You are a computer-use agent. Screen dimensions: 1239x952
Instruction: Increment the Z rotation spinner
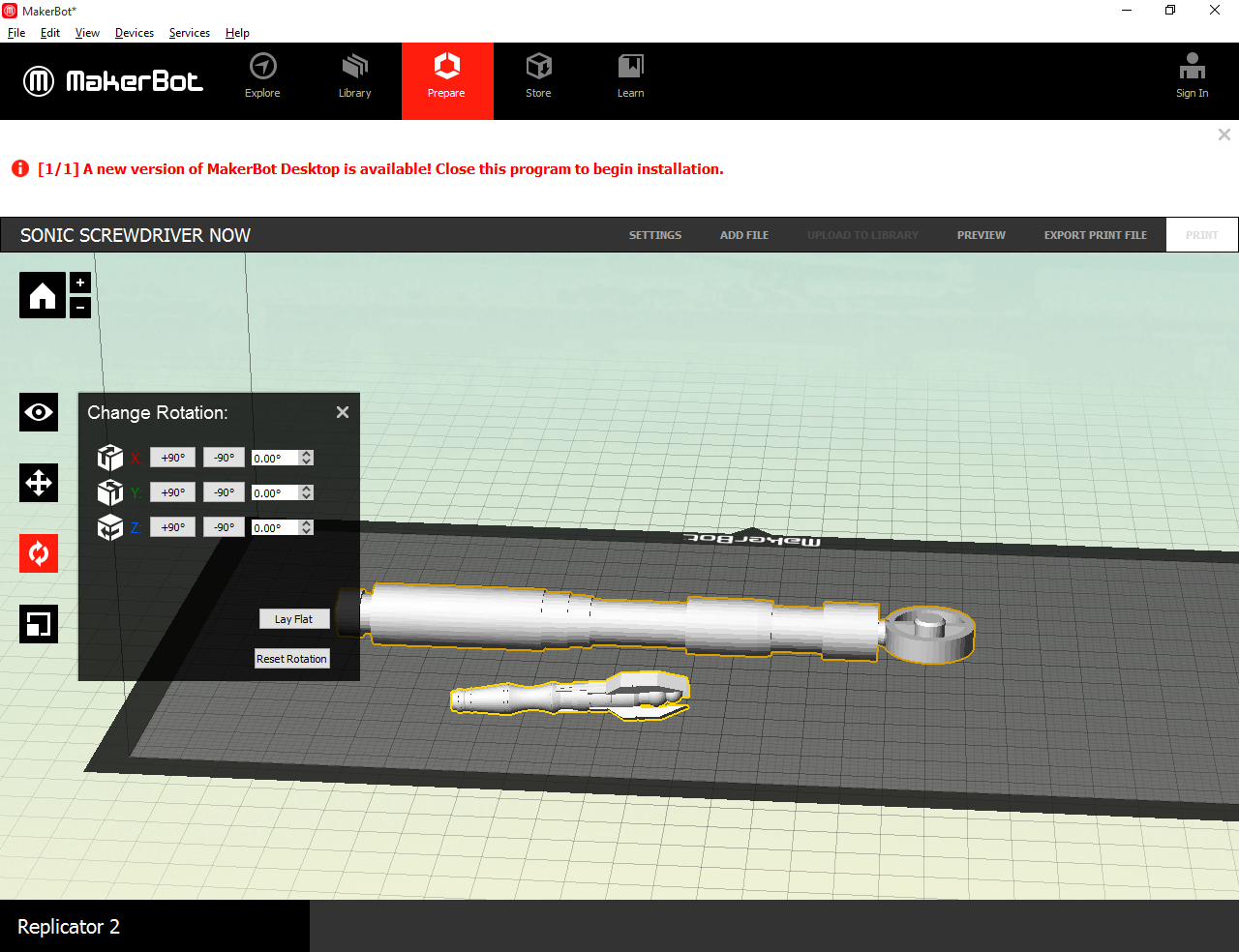(x=307, y=524)
